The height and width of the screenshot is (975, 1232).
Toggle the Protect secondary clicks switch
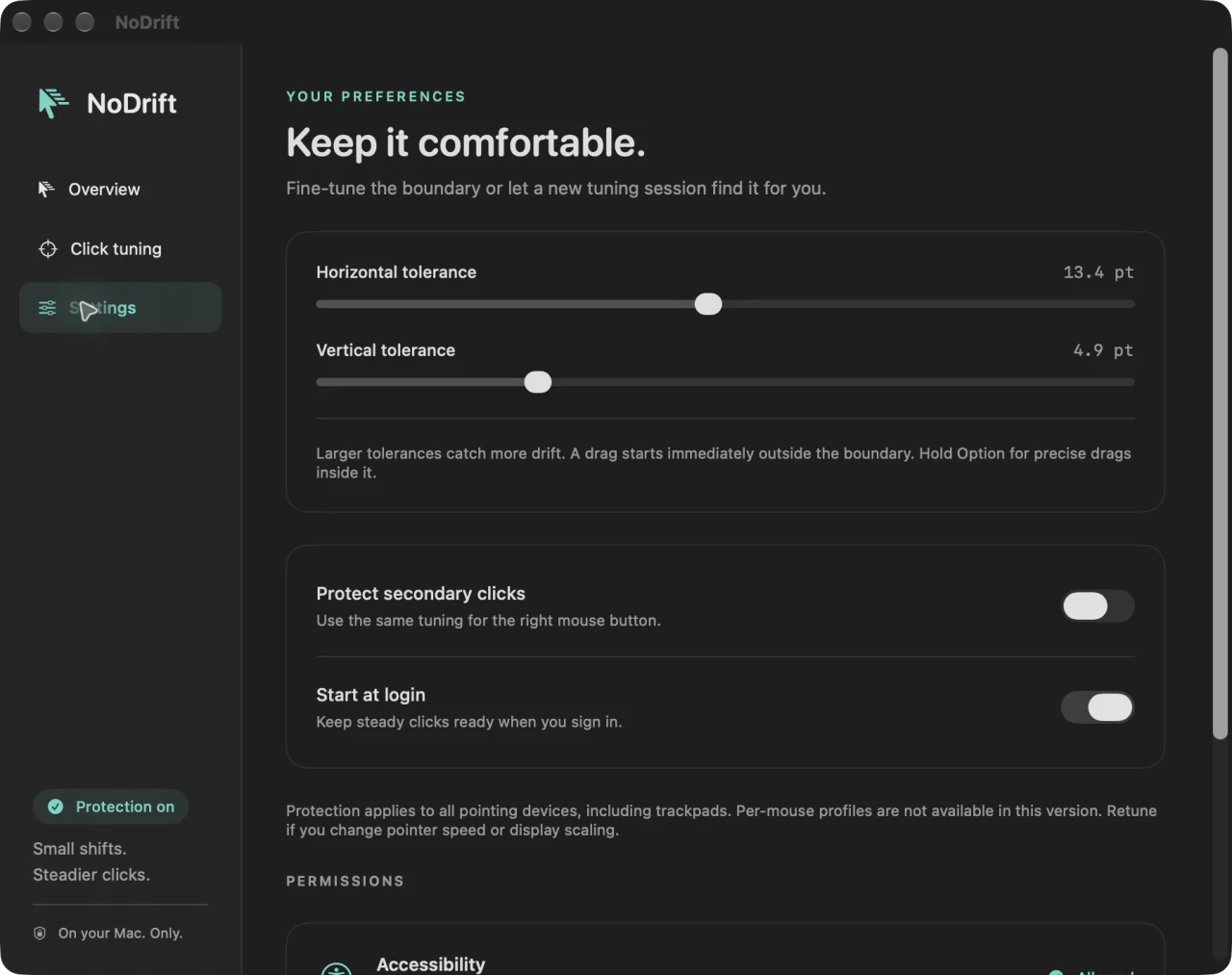pyautogui.click(x=1097, y=606)
